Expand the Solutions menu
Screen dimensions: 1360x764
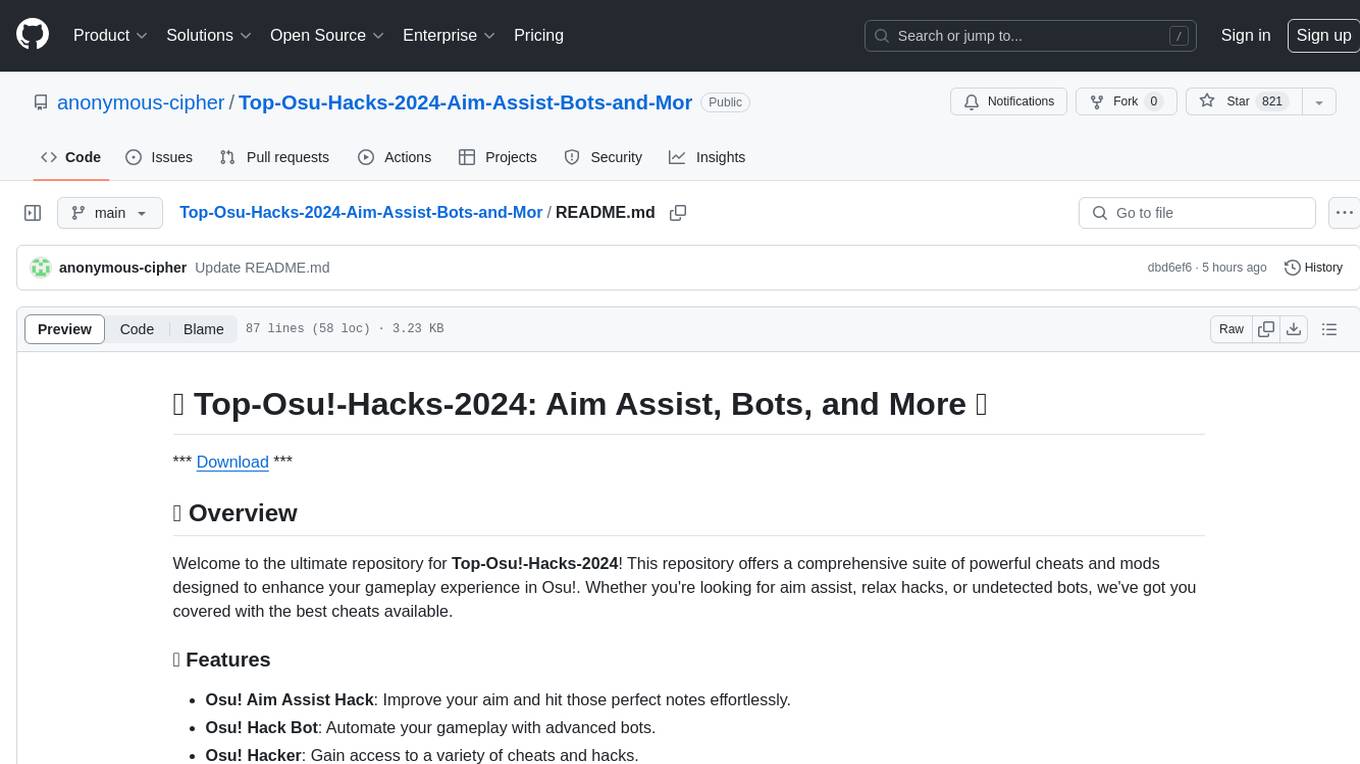pos(209,35)
